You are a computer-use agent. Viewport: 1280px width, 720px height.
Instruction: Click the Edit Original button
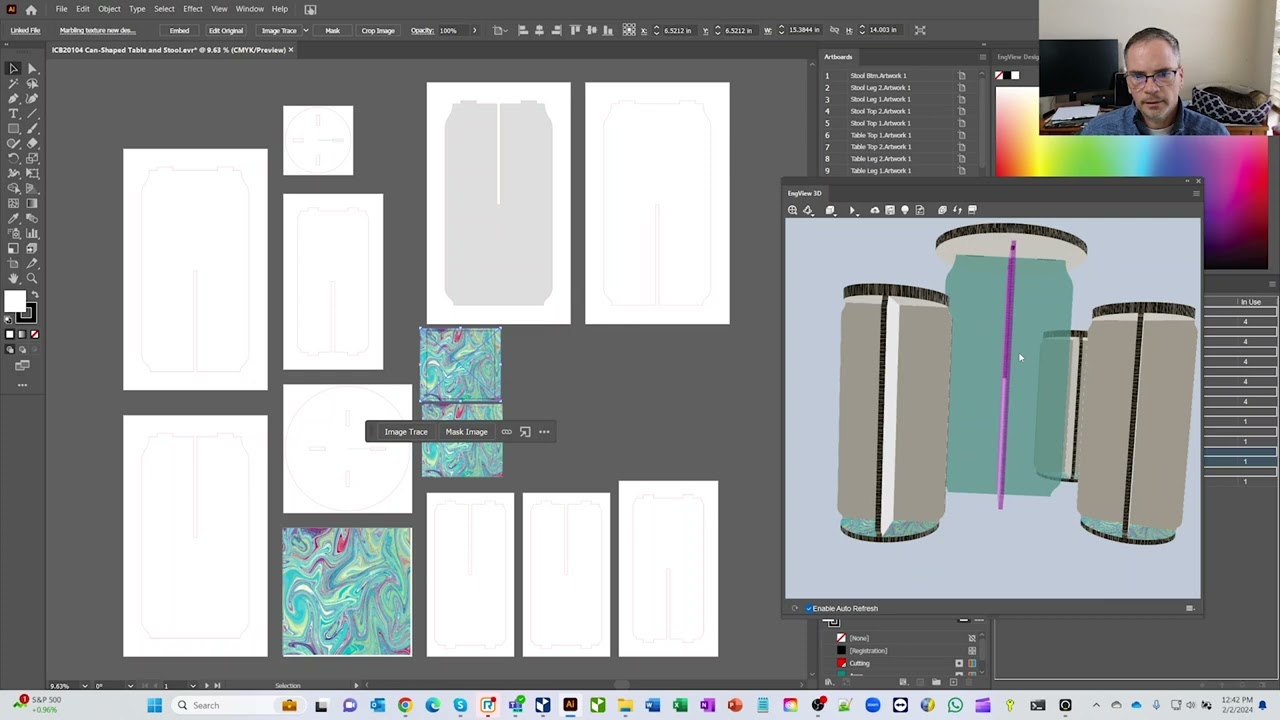point(226,30)
